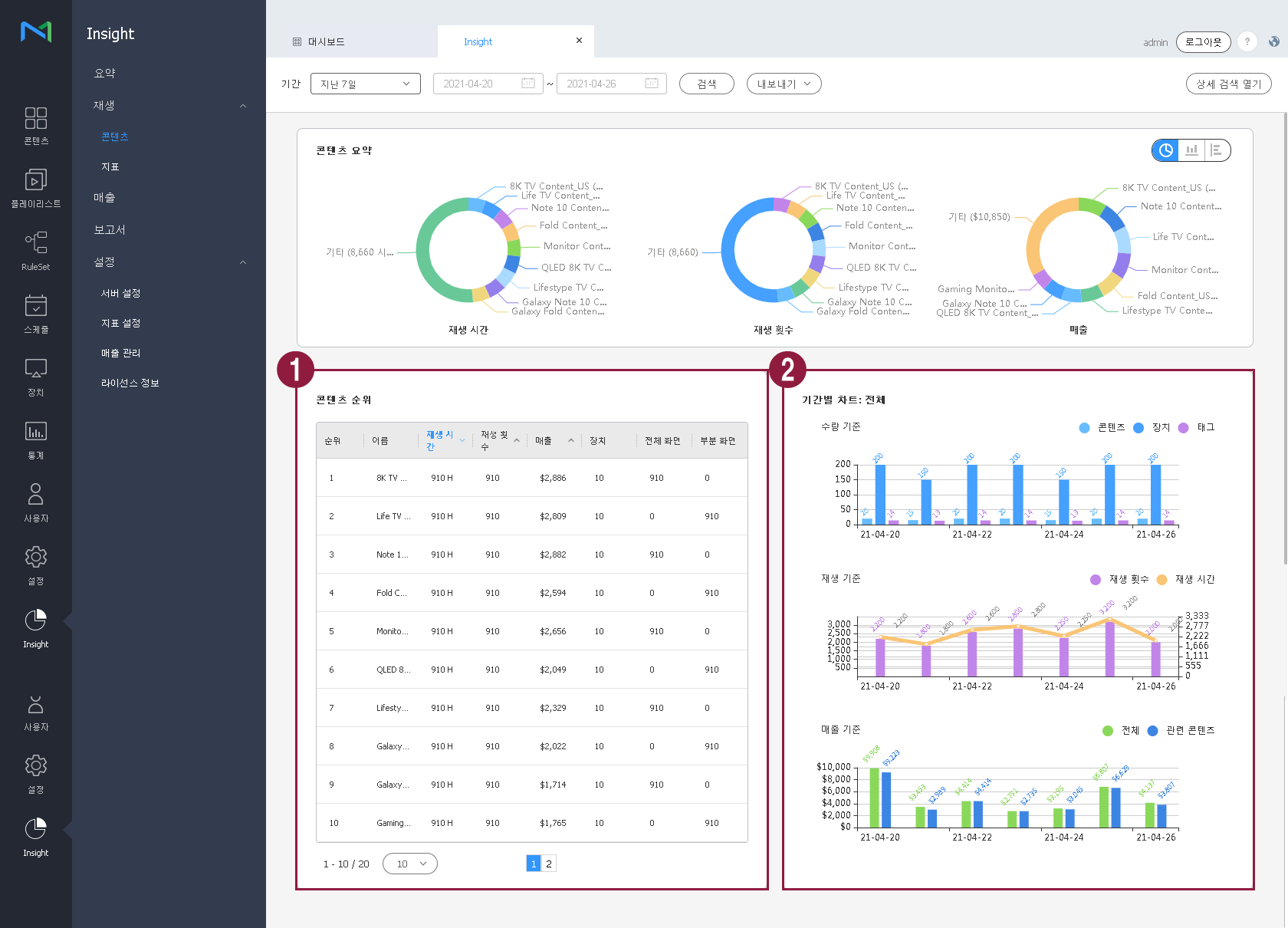Open the 콘텐츠 section in left rail
The height and width of the screenshot is (928, 1288).
point(35,126)
